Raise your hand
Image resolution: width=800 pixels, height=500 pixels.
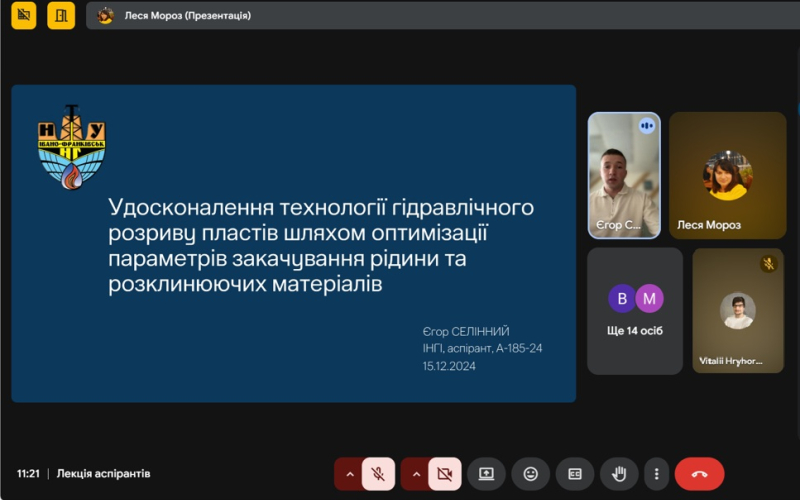tap(619, 474)
